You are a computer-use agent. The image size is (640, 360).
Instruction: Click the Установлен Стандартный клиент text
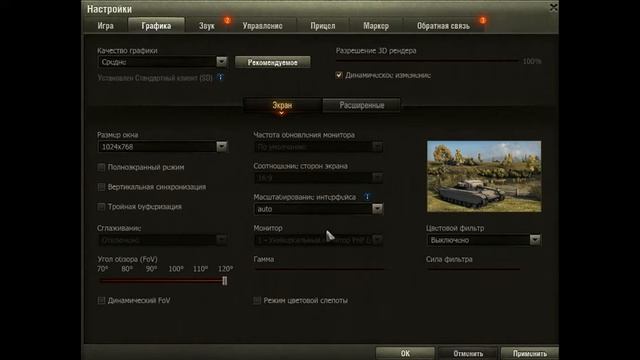pos(155,78)
